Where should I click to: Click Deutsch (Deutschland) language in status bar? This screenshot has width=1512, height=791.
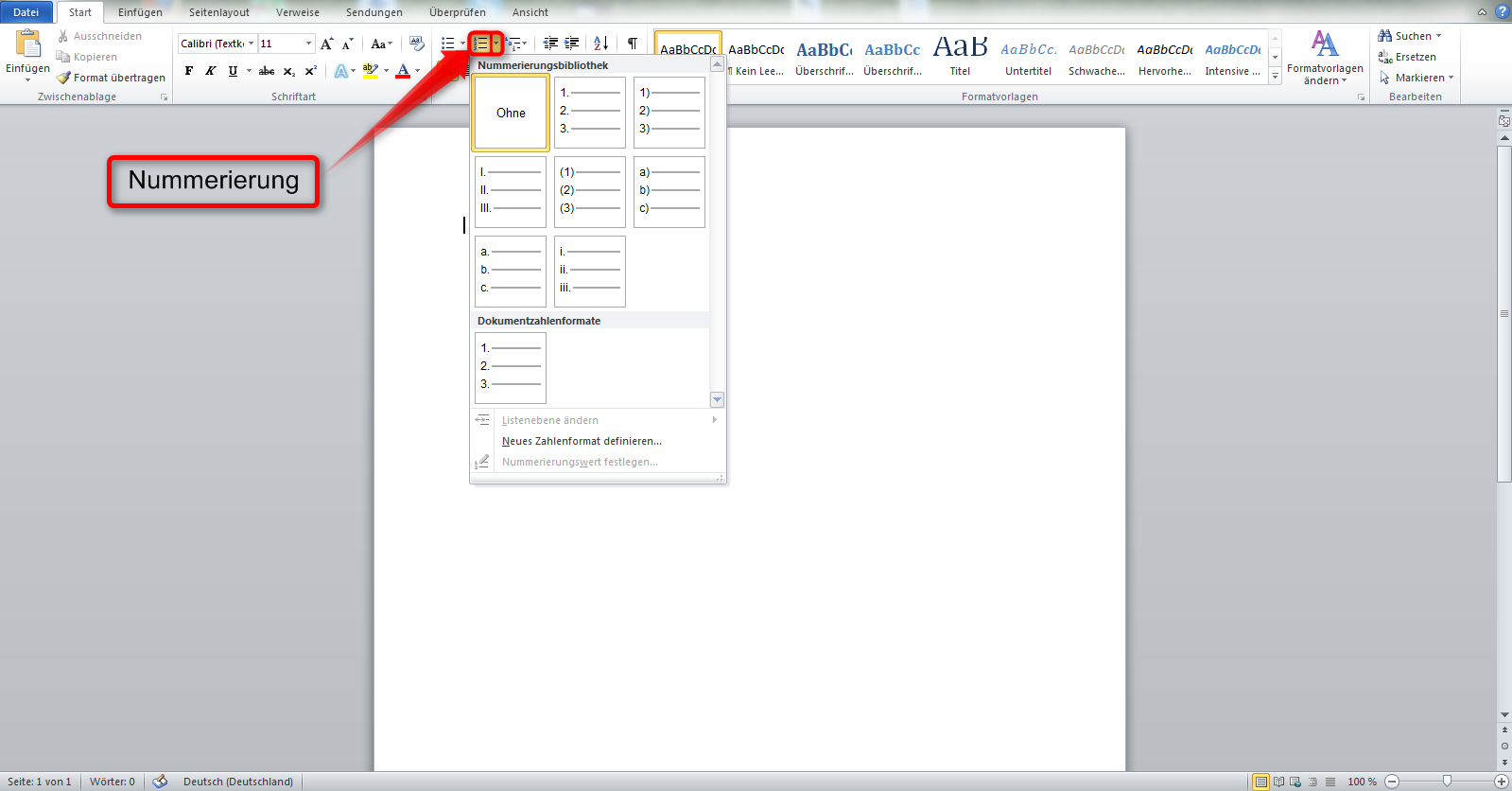238,782
